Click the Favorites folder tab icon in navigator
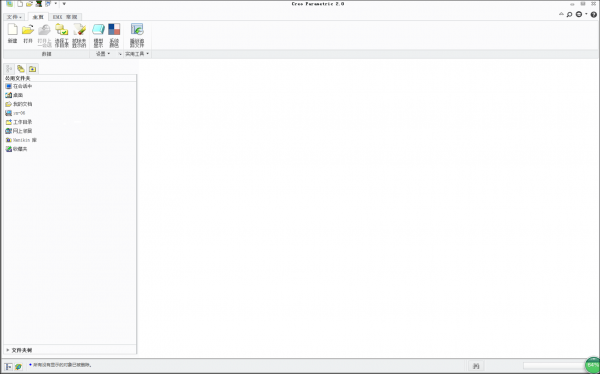This screenshot has width=600, height=374. [33, 69]
